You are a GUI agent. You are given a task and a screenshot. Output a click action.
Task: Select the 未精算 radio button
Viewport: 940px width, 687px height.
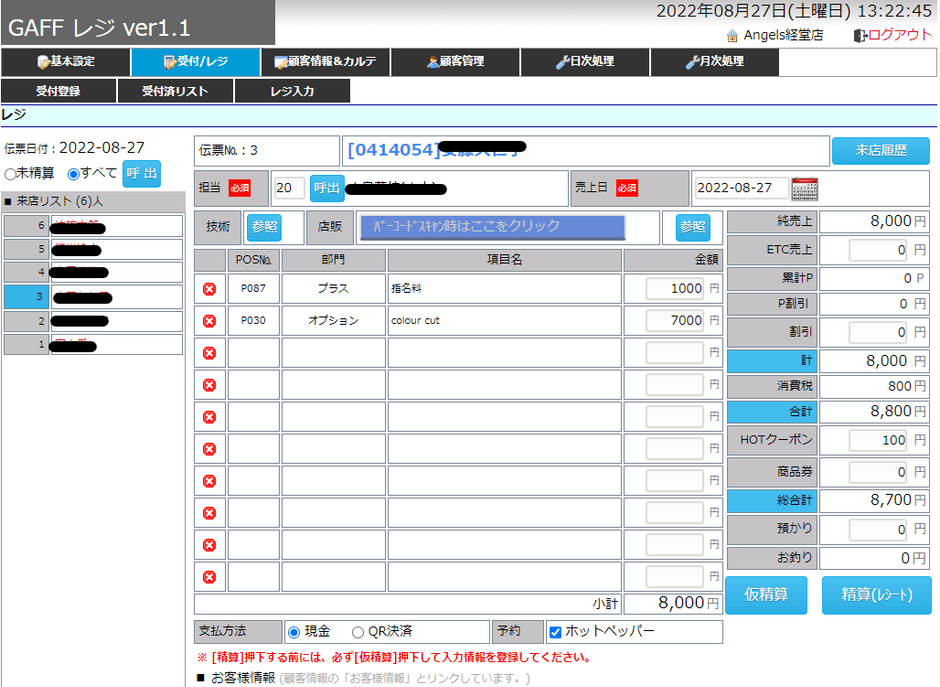(x=10, y=174)
